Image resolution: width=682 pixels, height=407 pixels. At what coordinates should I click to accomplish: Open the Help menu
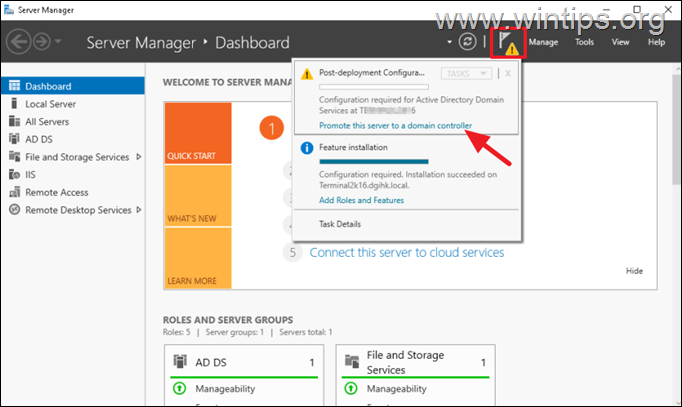tap(656, 42)
